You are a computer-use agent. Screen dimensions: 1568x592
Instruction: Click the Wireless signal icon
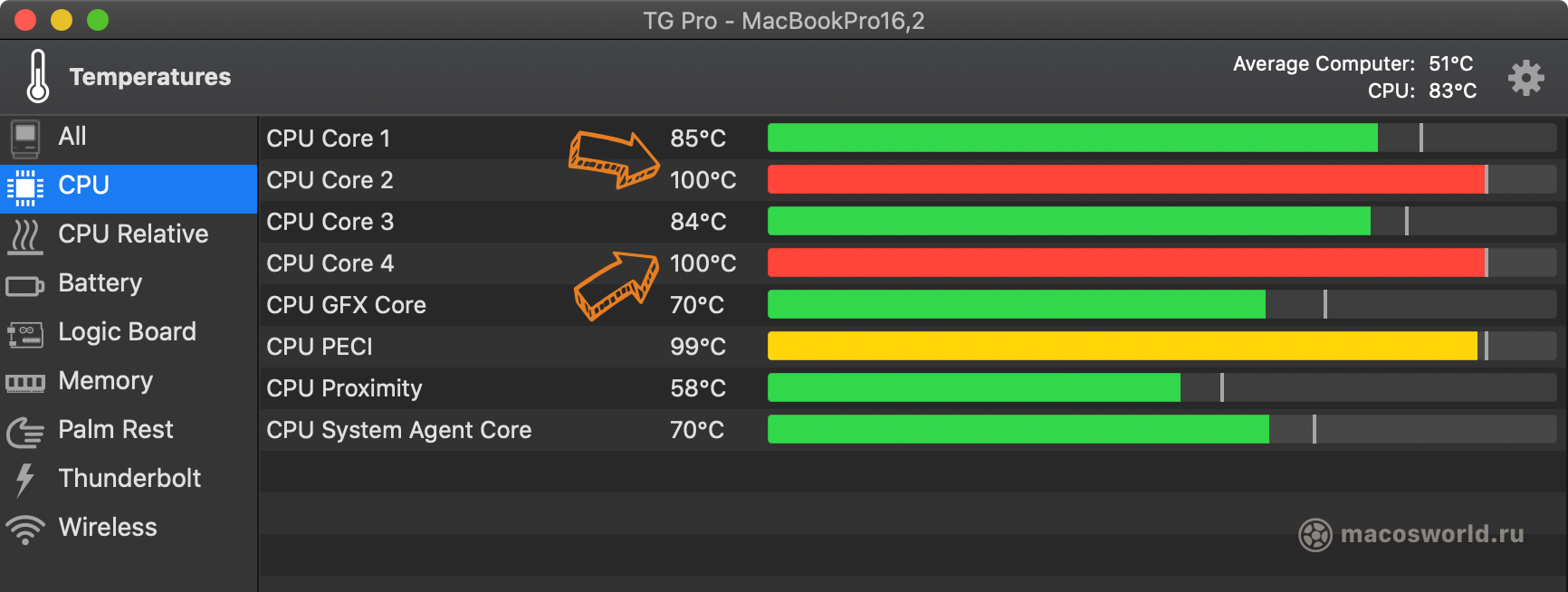click(25, 530)
